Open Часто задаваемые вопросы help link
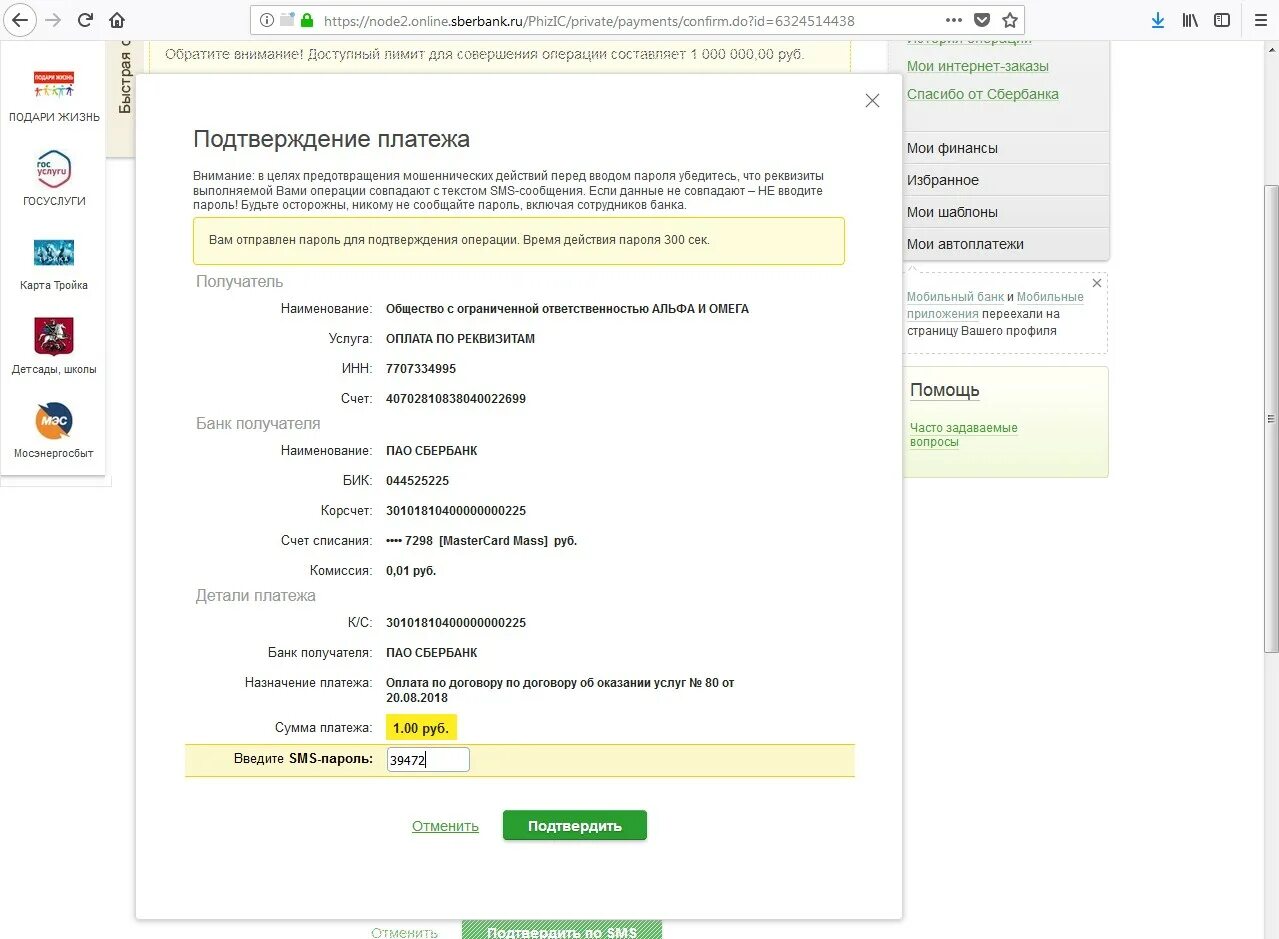Image resolution: width=1279 pixels, height=939 pixels. [x=964, y=435]
